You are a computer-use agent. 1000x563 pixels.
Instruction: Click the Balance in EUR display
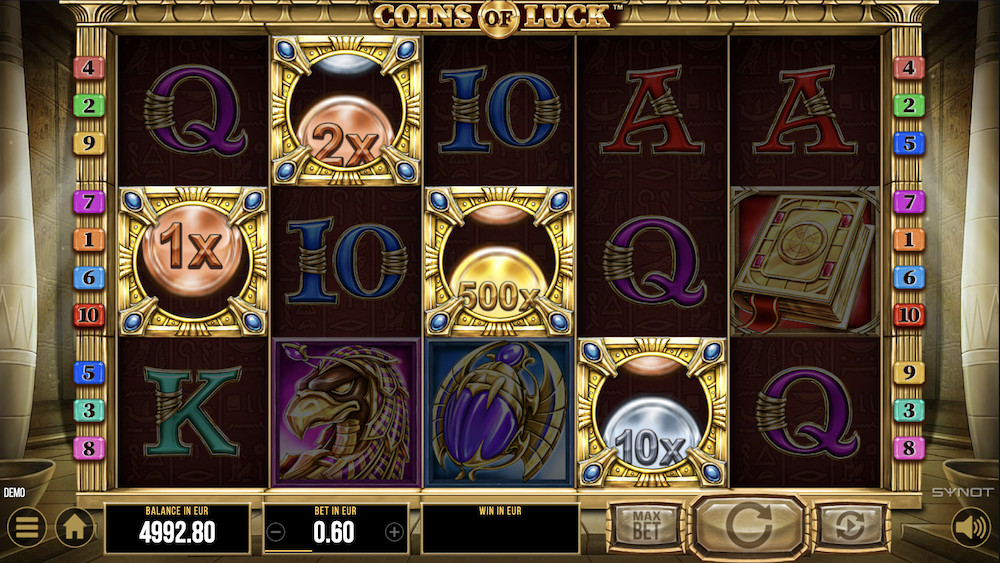[177, 528]
